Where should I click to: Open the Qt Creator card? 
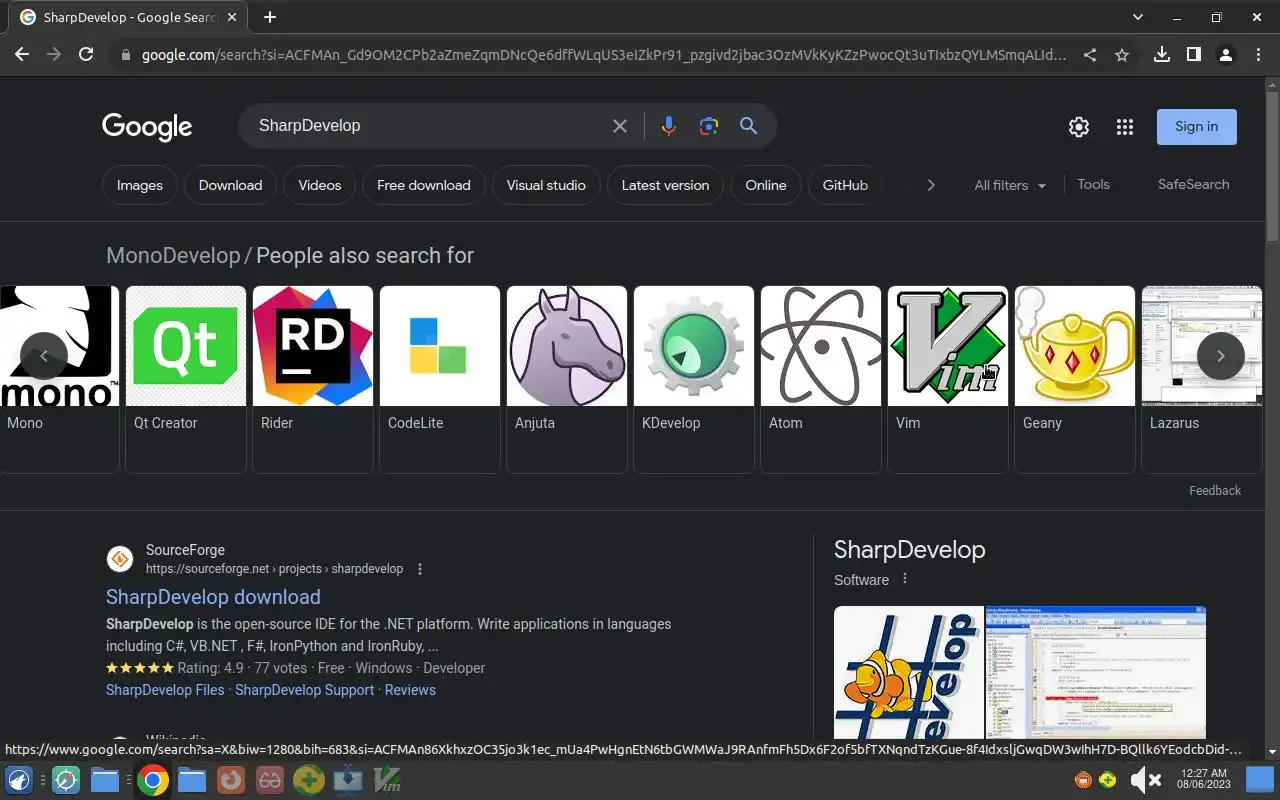click(x=186, y=379)
